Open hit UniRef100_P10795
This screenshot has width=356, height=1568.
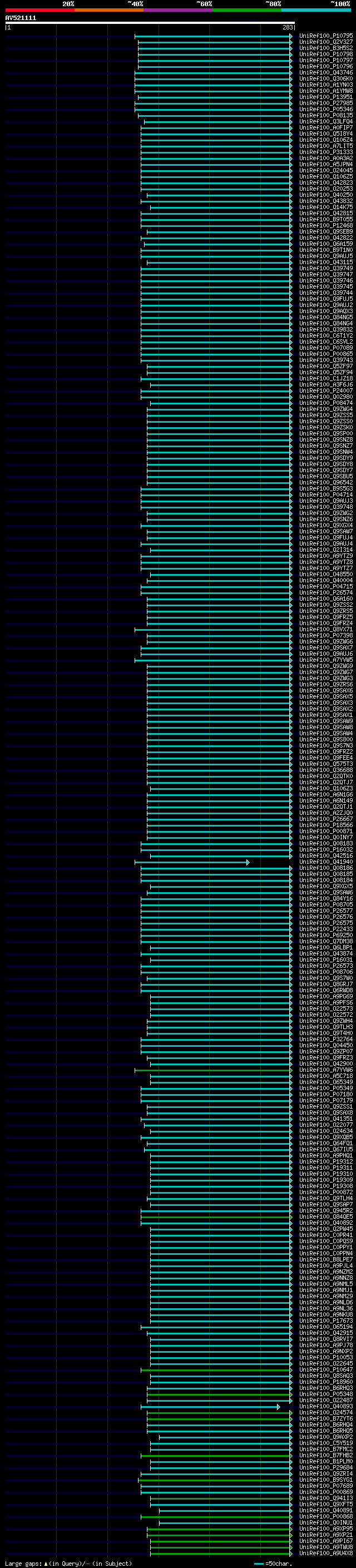326,36
